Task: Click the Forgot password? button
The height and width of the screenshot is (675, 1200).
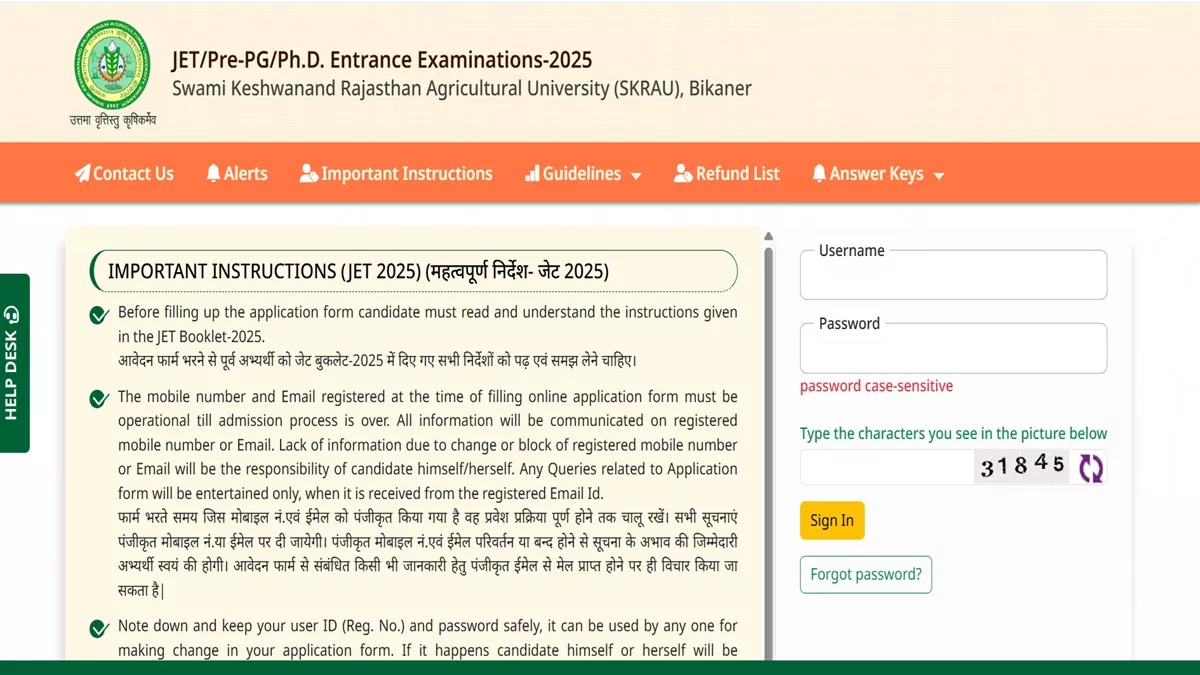Action: click(x=866, y=575)
